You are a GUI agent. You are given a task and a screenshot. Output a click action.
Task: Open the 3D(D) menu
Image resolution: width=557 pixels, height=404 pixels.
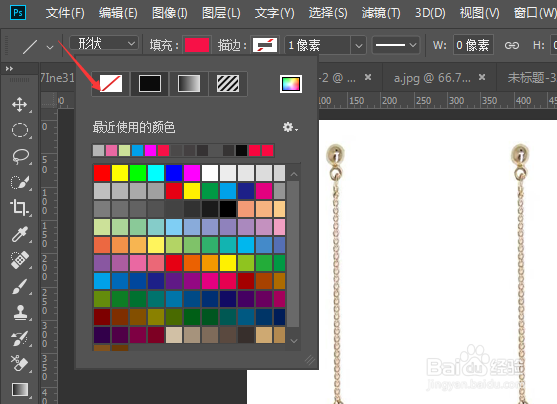[430, 13]
